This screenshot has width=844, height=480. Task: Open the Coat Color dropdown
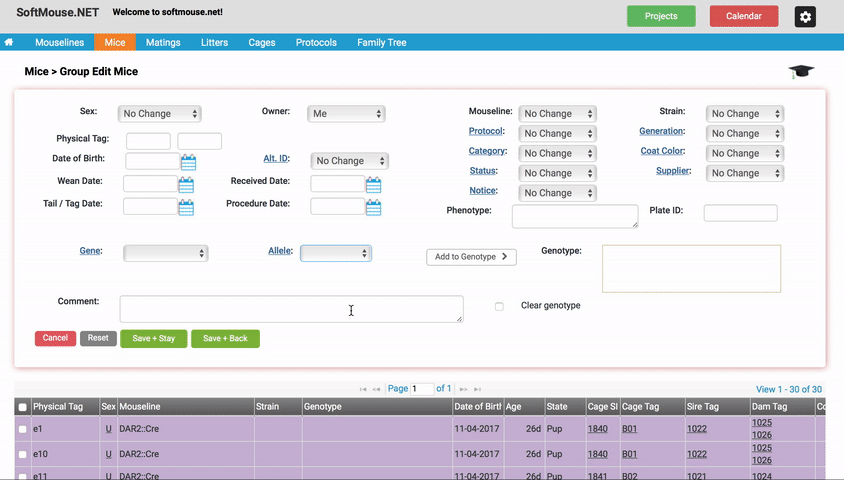[744, 153]
